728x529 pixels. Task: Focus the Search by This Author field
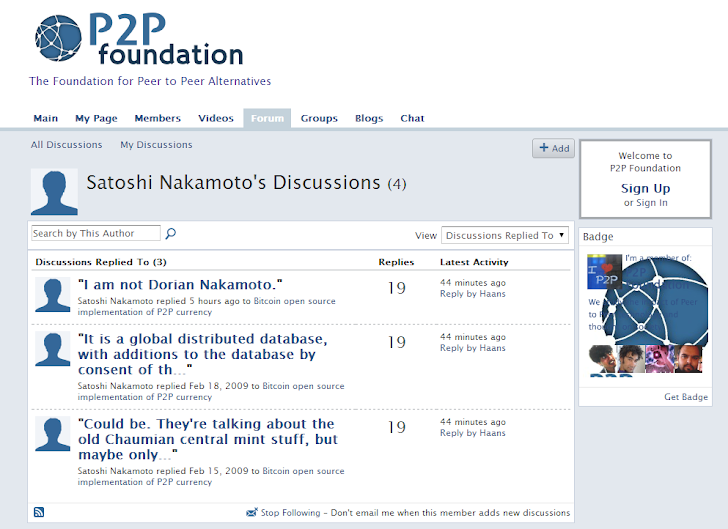96,233
